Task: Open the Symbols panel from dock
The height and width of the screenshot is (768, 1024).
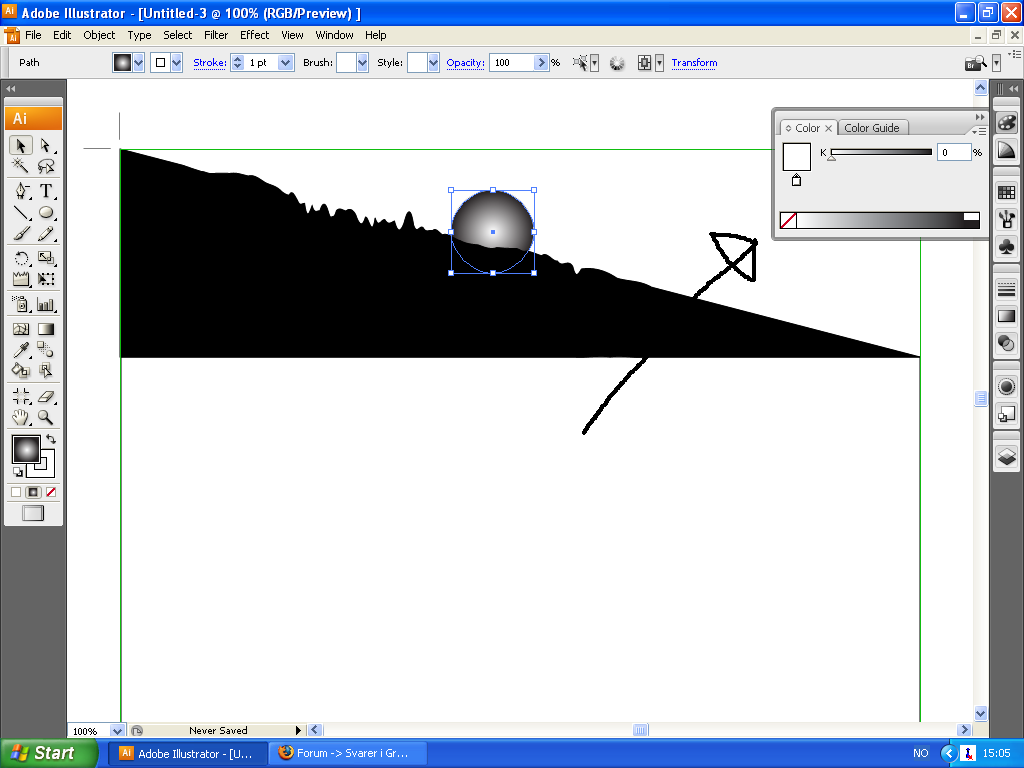Action: point(1006,246)
